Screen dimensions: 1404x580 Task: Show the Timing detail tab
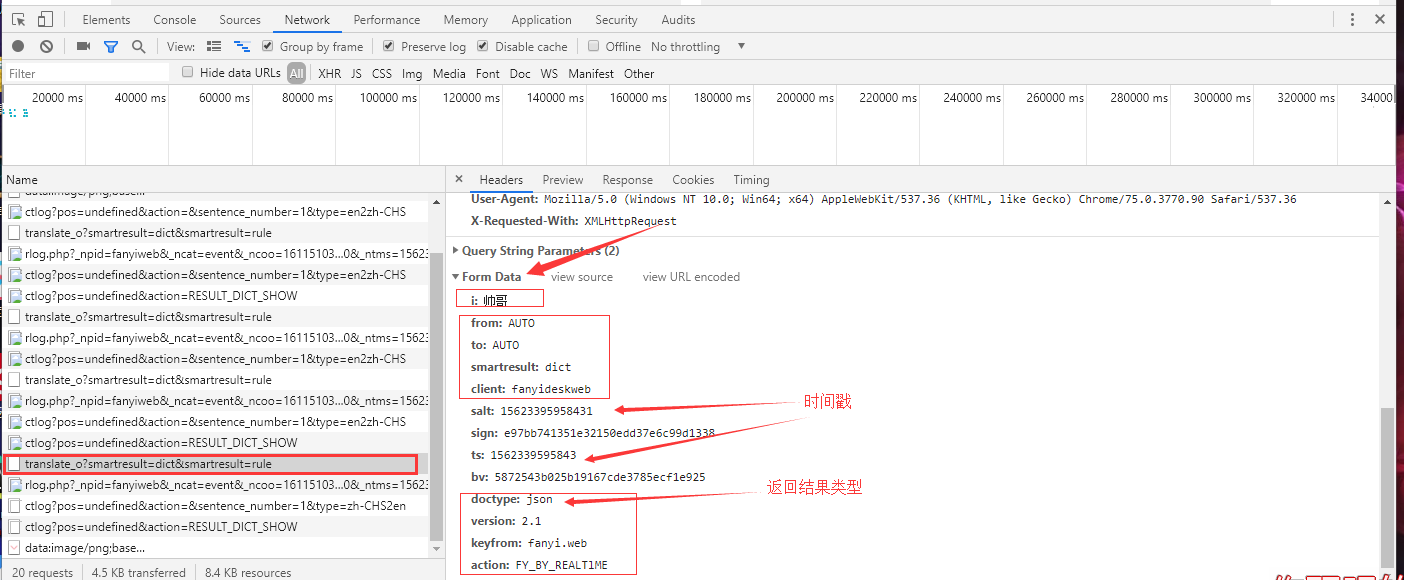pyautogui.click(x=751, y=180)
